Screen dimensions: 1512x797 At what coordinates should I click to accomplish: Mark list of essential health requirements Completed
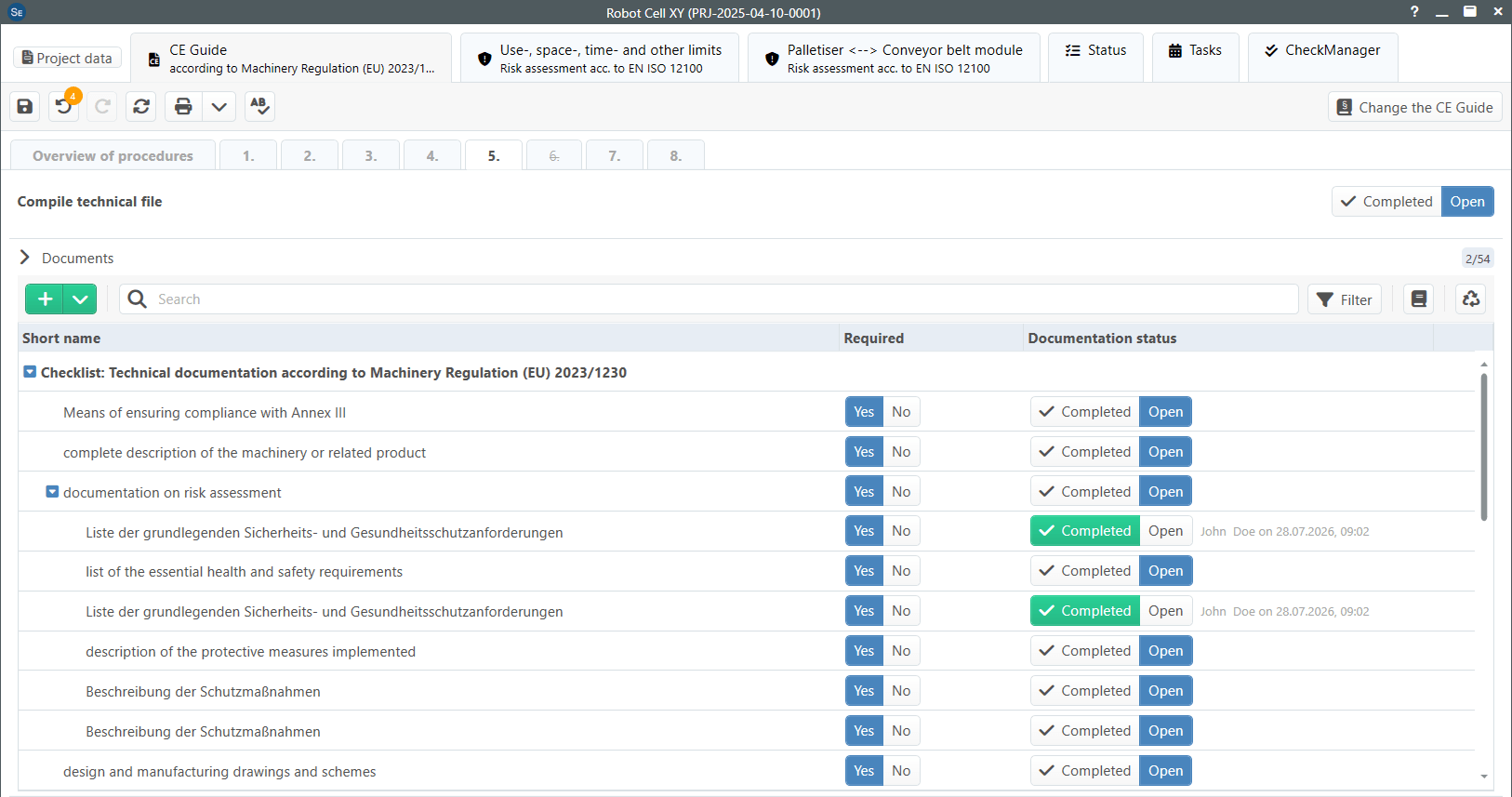[1085, 571]
